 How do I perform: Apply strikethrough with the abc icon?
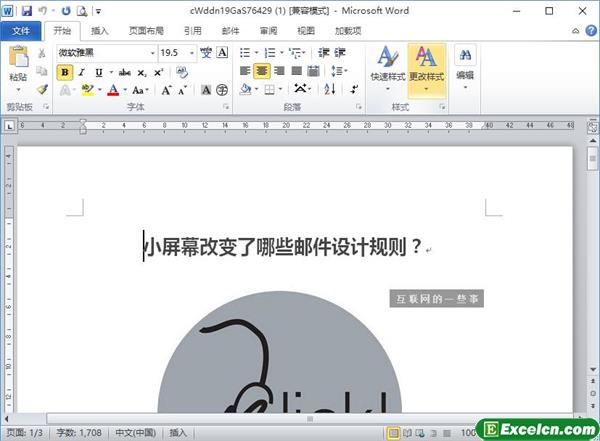point(125,71)
